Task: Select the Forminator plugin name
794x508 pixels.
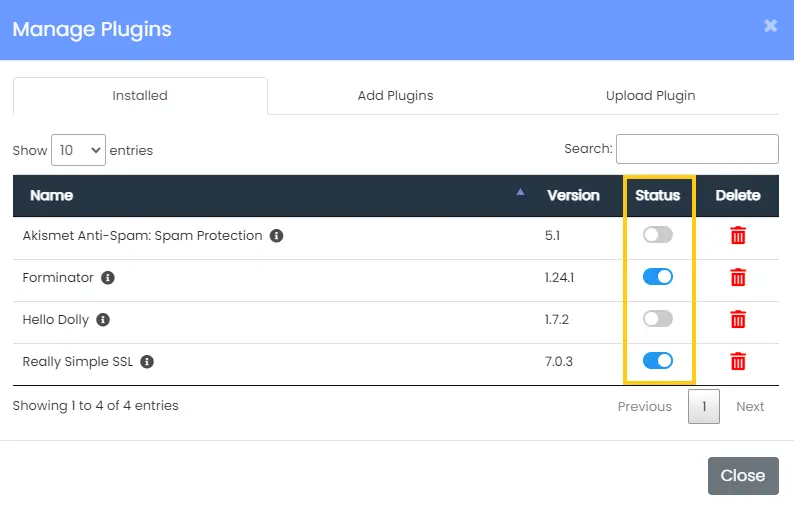Action: [58, 278]
